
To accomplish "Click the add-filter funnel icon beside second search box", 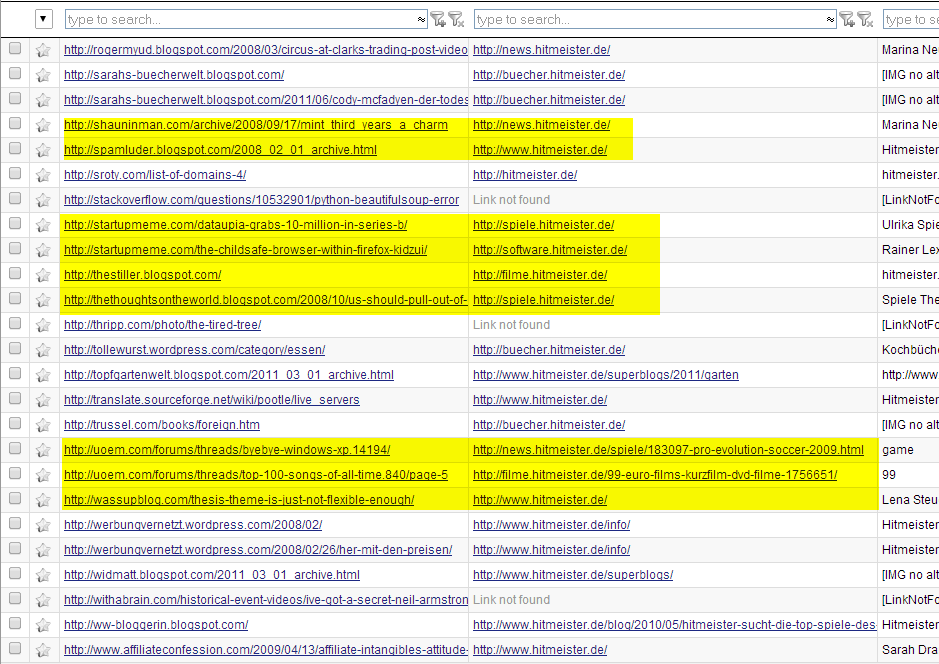I will click(x=847, y=20).
